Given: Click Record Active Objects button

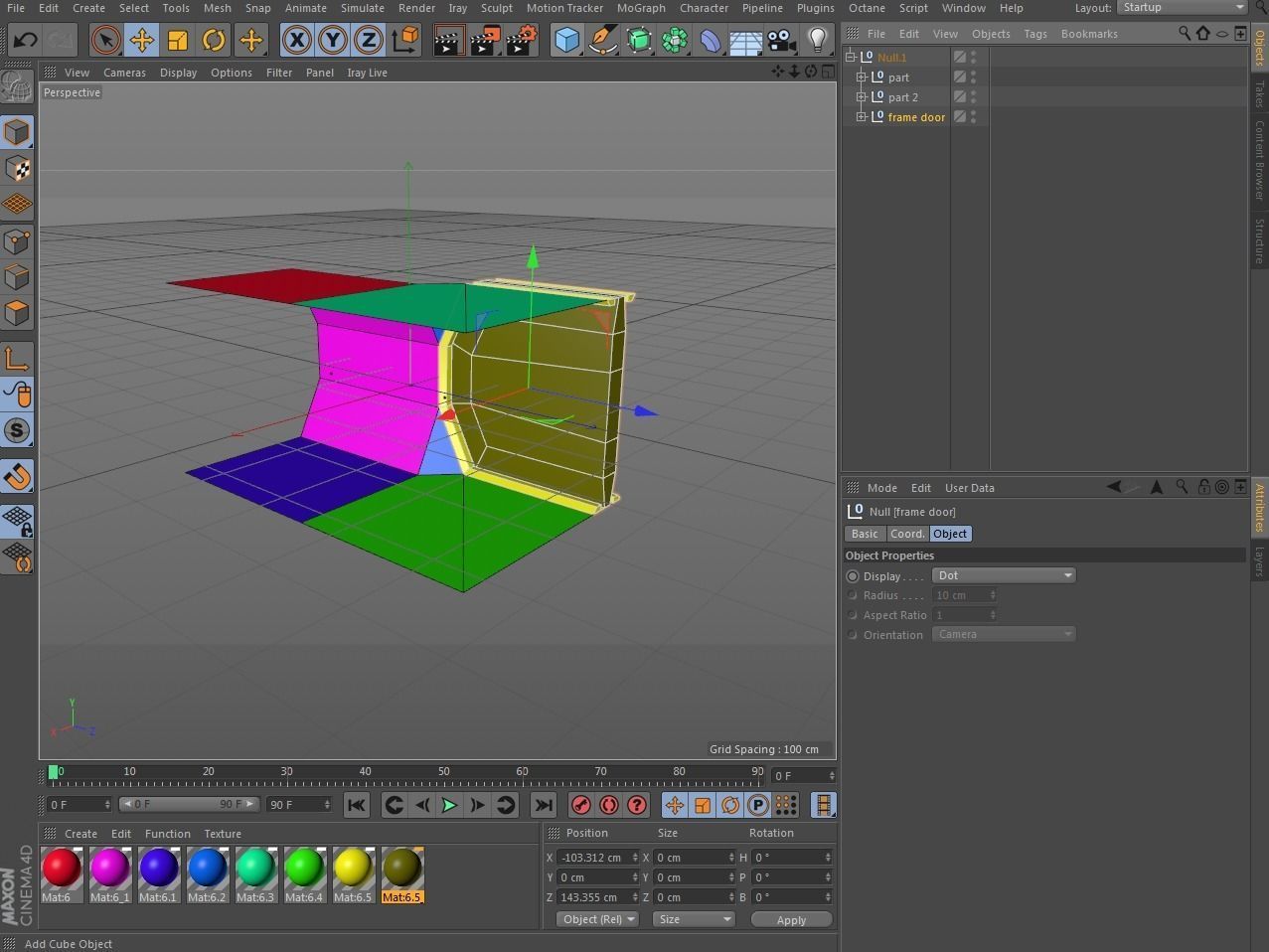Looking at the screenshot, I should coord(581,805).
